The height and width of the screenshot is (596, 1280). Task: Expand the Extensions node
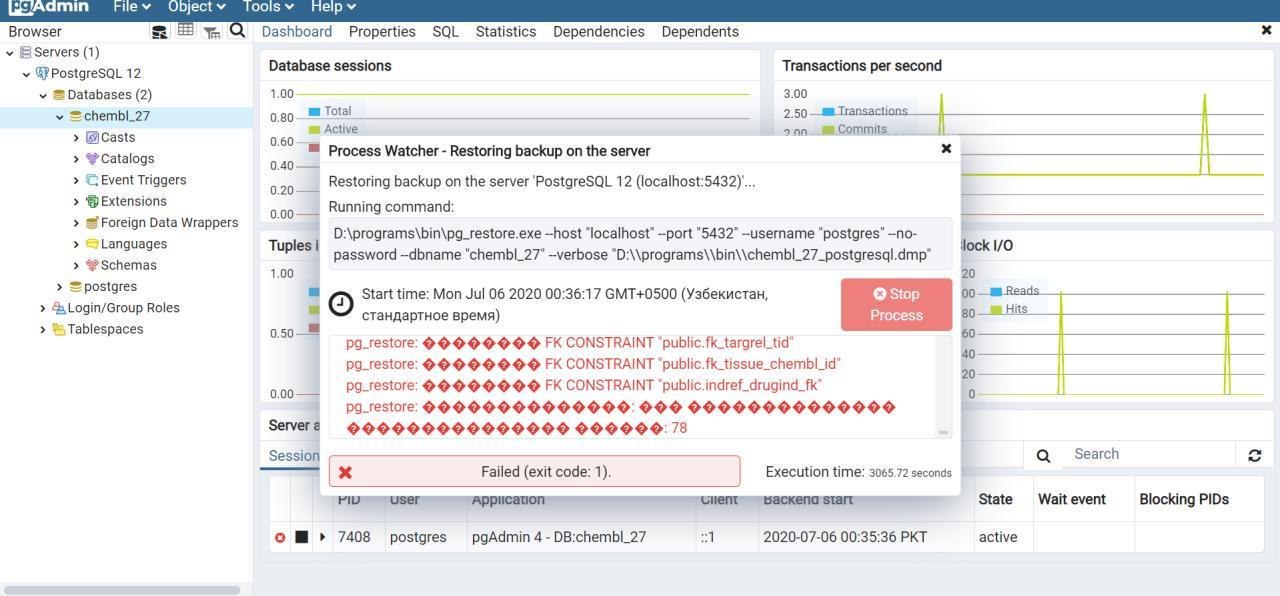point(76,201)
